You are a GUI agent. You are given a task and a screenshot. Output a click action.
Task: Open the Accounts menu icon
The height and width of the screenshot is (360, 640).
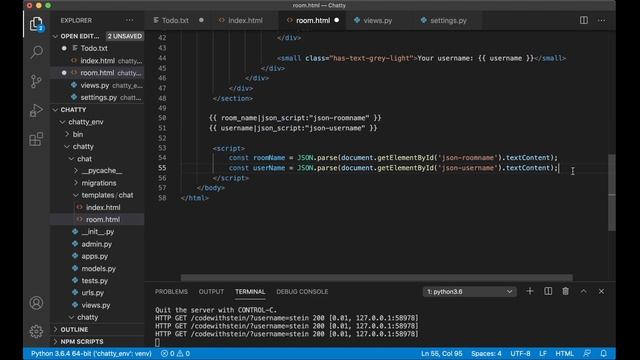click(x=36, y=303)
